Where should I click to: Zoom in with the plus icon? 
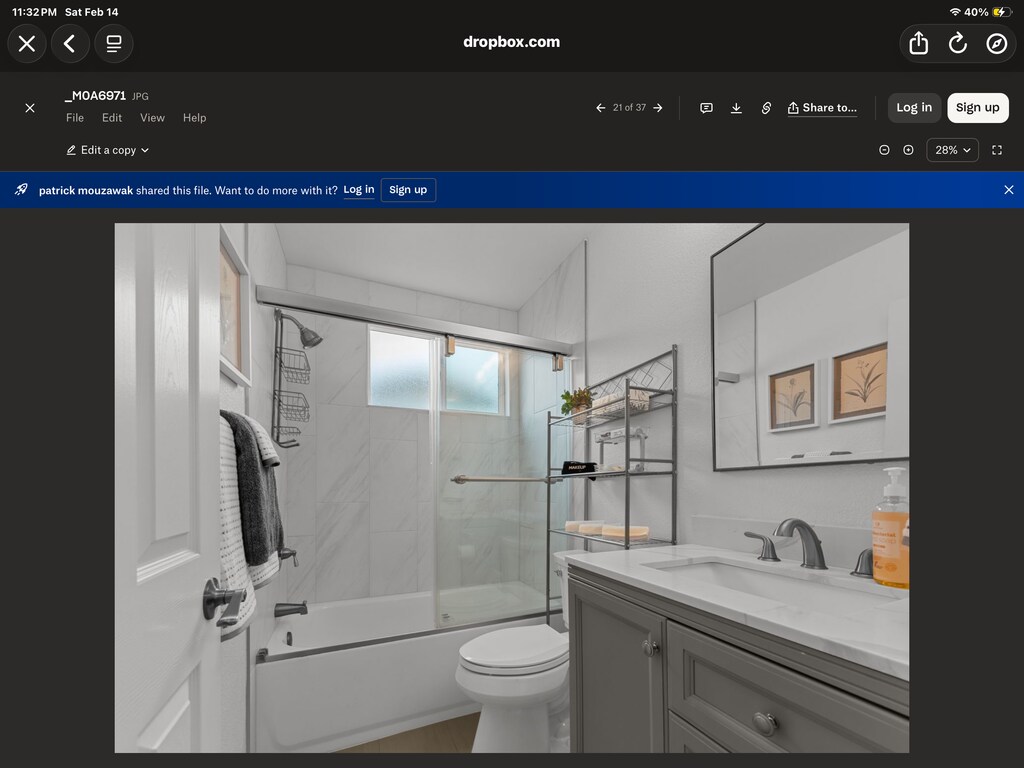908,150
